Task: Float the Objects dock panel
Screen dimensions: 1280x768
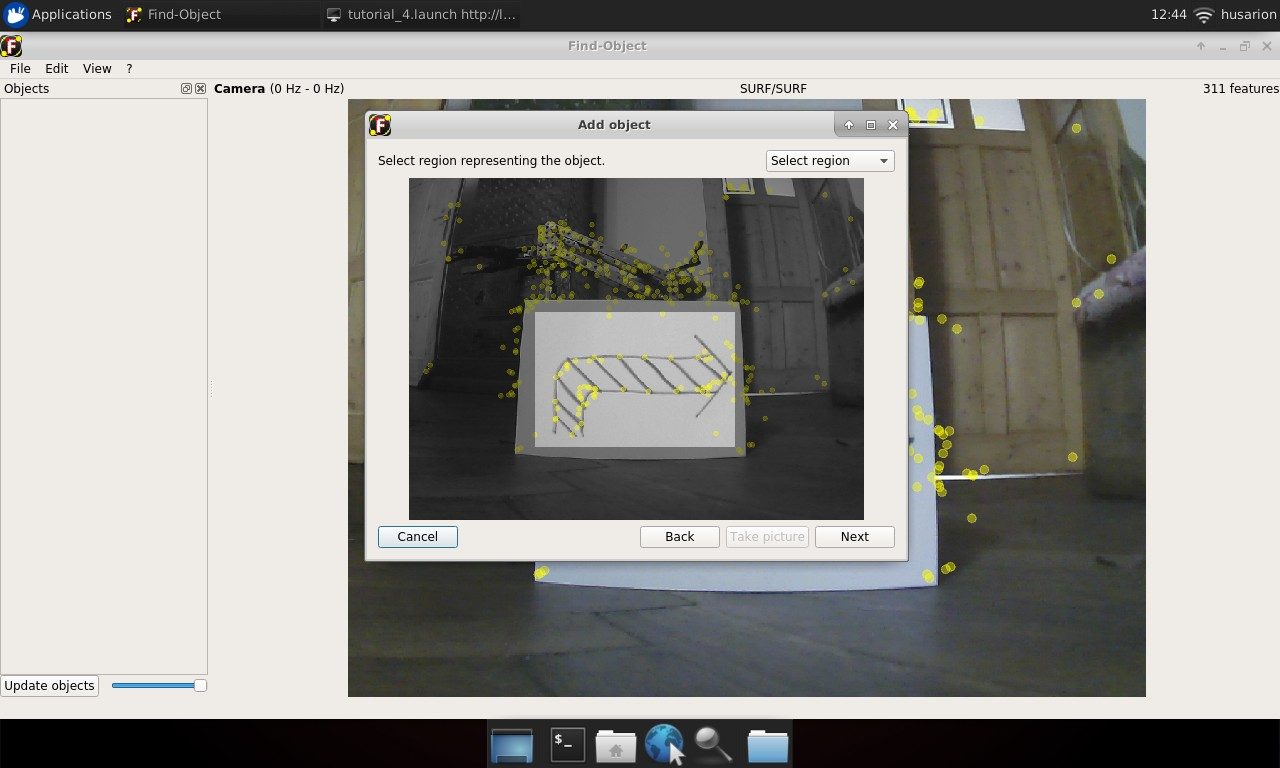Action: coord(186,89)
